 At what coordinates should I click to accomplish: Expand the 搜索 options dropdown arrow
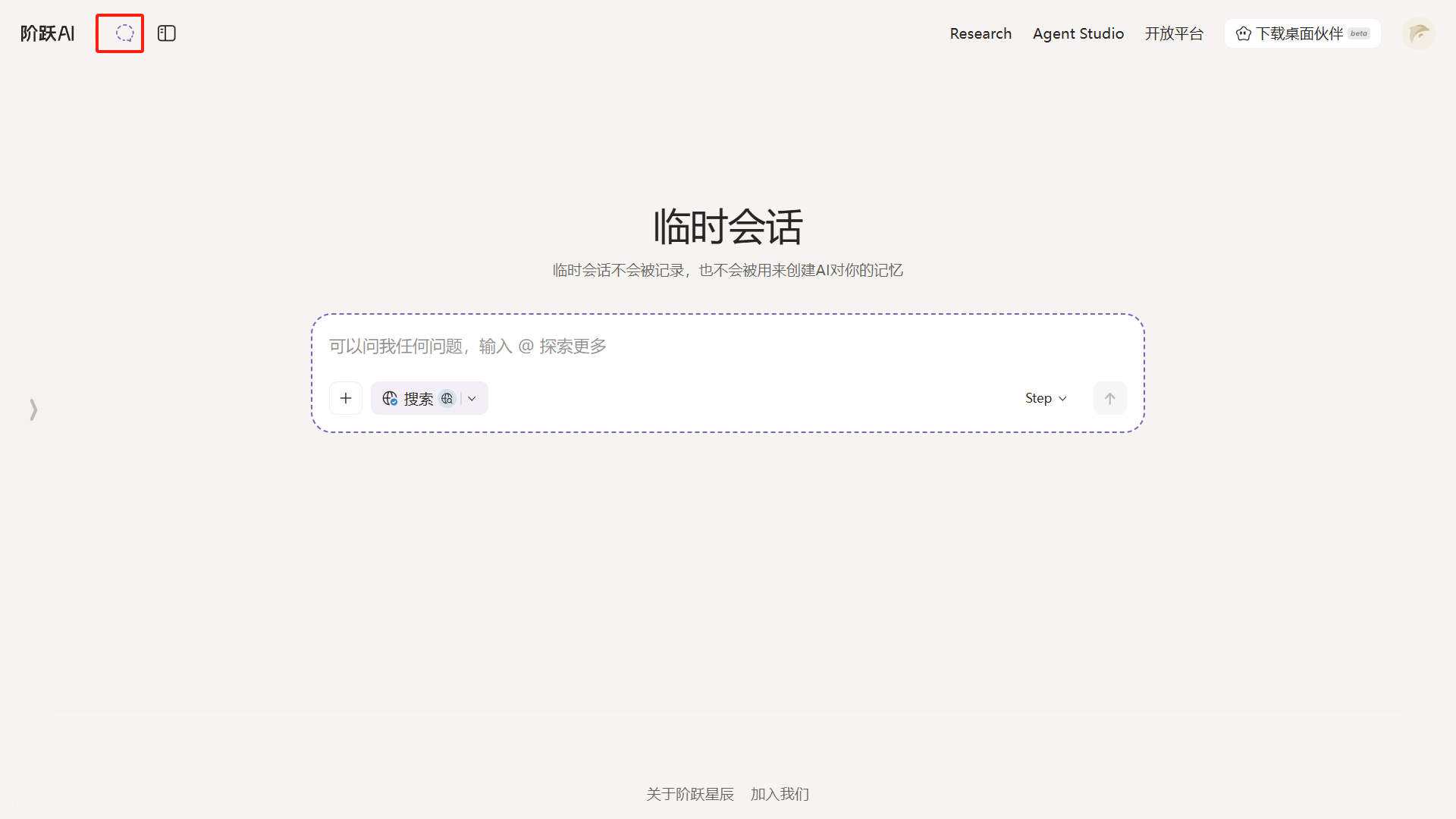click(472, 398)
